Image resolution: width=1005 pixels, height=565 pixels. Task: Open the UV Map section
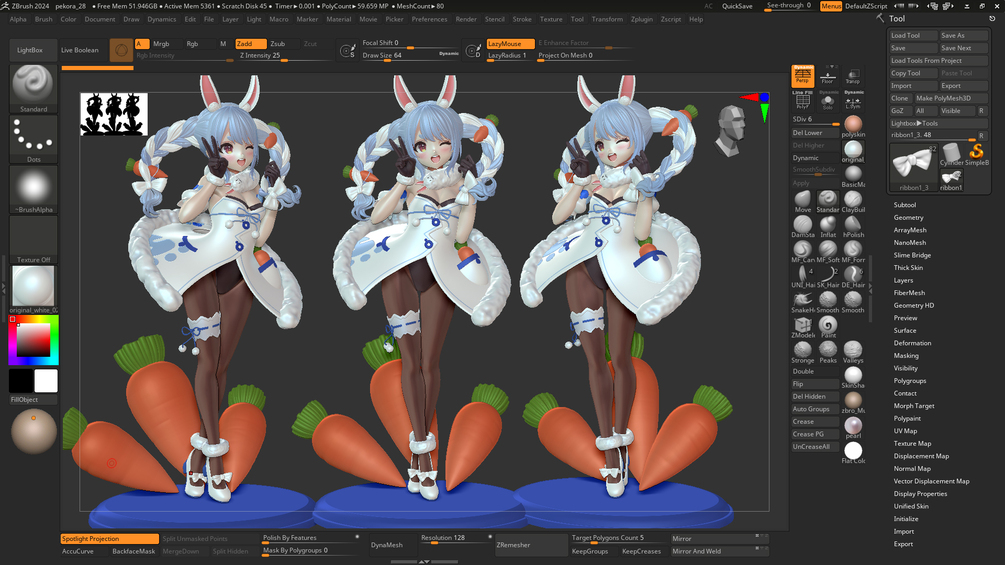pos(905,430)
